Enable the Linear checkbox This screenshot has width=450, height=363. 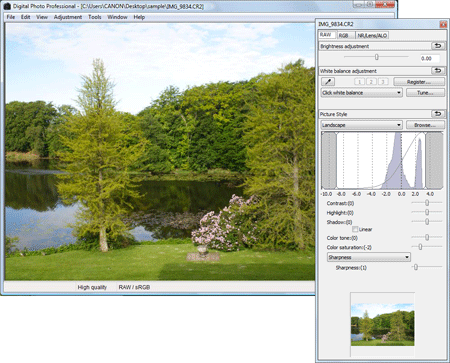(355, 229)
